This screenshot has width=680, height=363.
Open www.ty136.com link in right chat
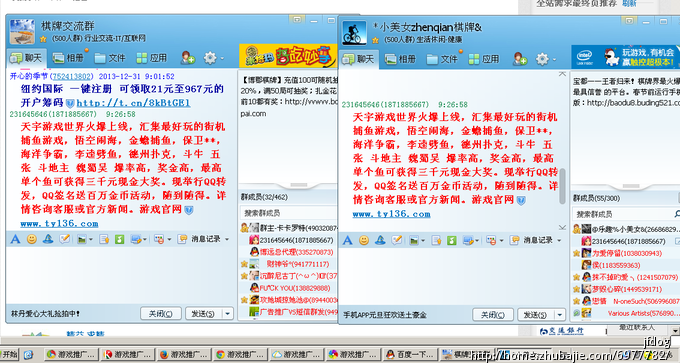(x=392, y=214)
